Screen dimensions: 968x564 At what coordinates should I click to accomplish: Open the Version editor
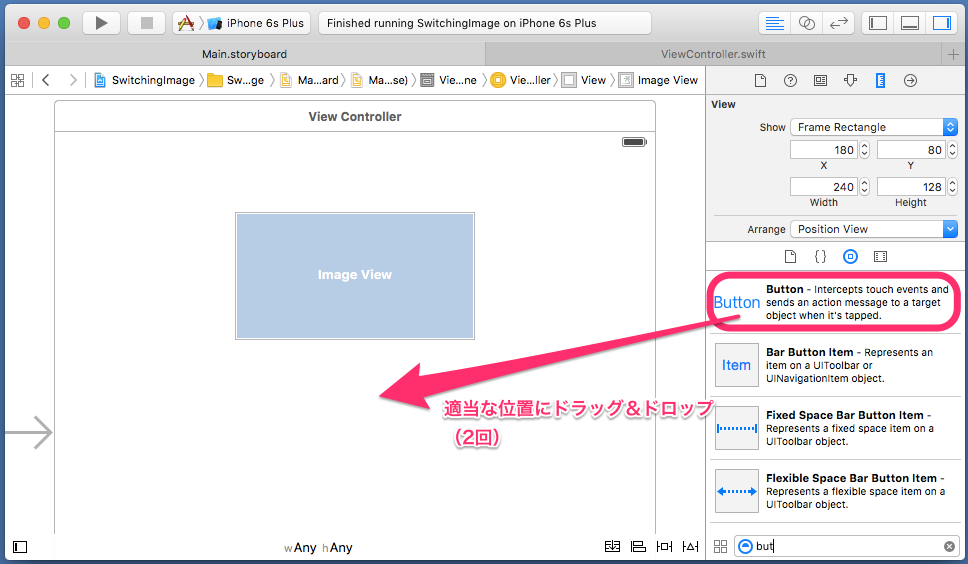[838, 23]
